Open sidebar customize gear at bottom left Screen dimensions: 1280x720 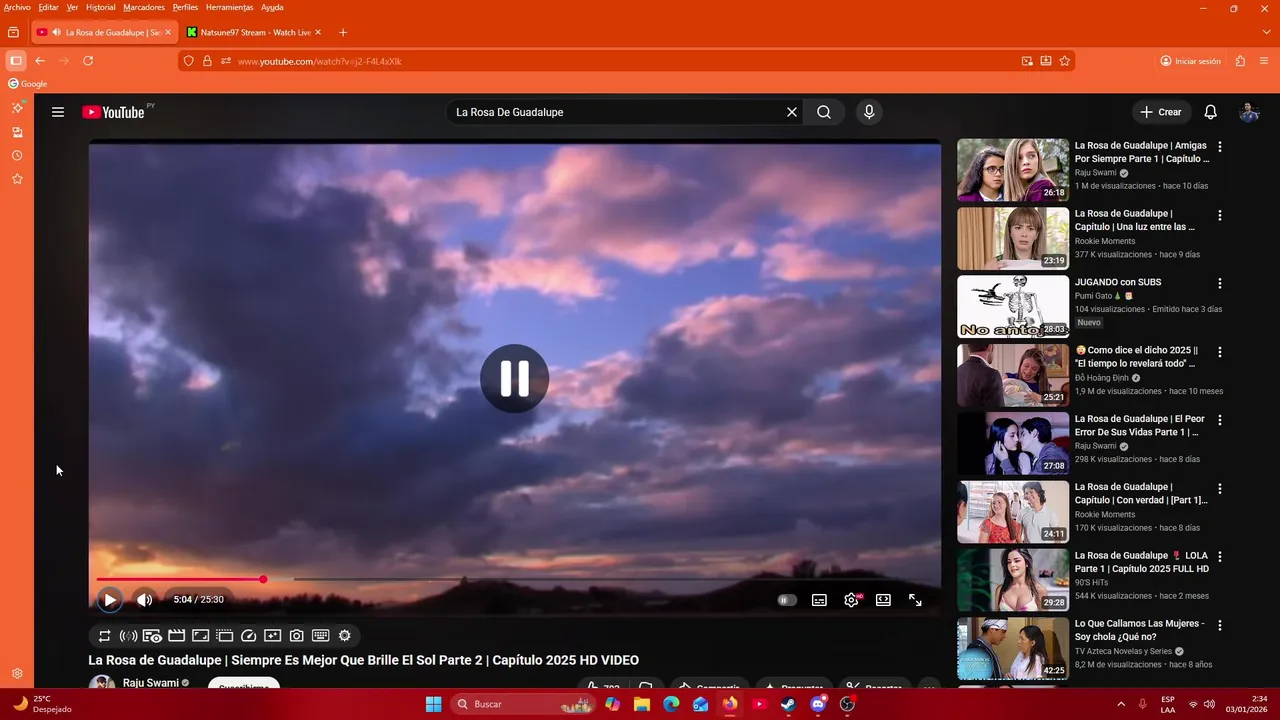click(x=17, y=674)
